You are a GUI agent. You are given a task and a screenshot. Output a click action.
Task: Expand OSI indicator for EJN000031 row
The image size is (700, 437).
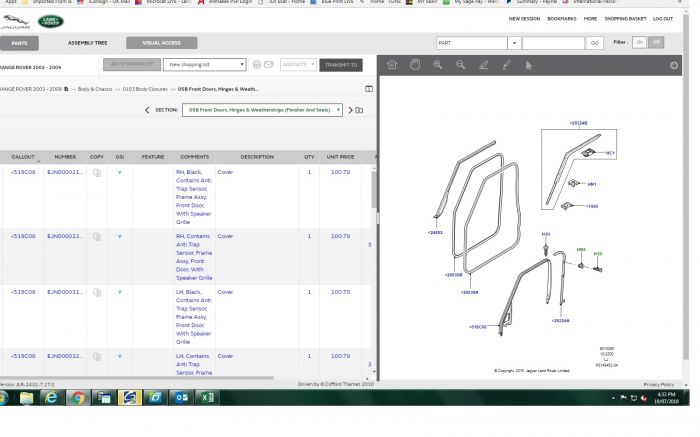pos(120,292)
